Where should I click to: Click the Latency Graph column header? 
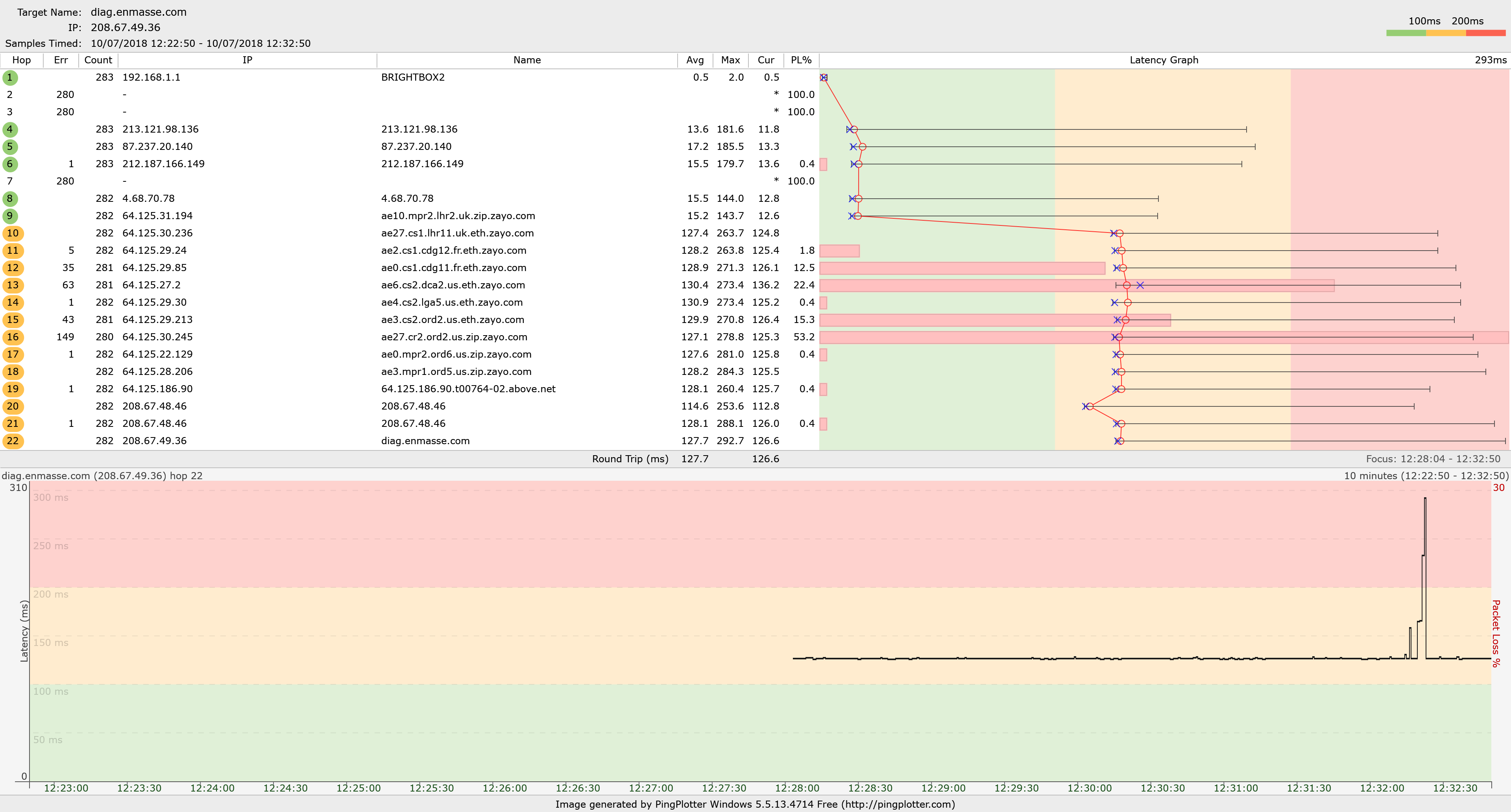(1164, 60)
